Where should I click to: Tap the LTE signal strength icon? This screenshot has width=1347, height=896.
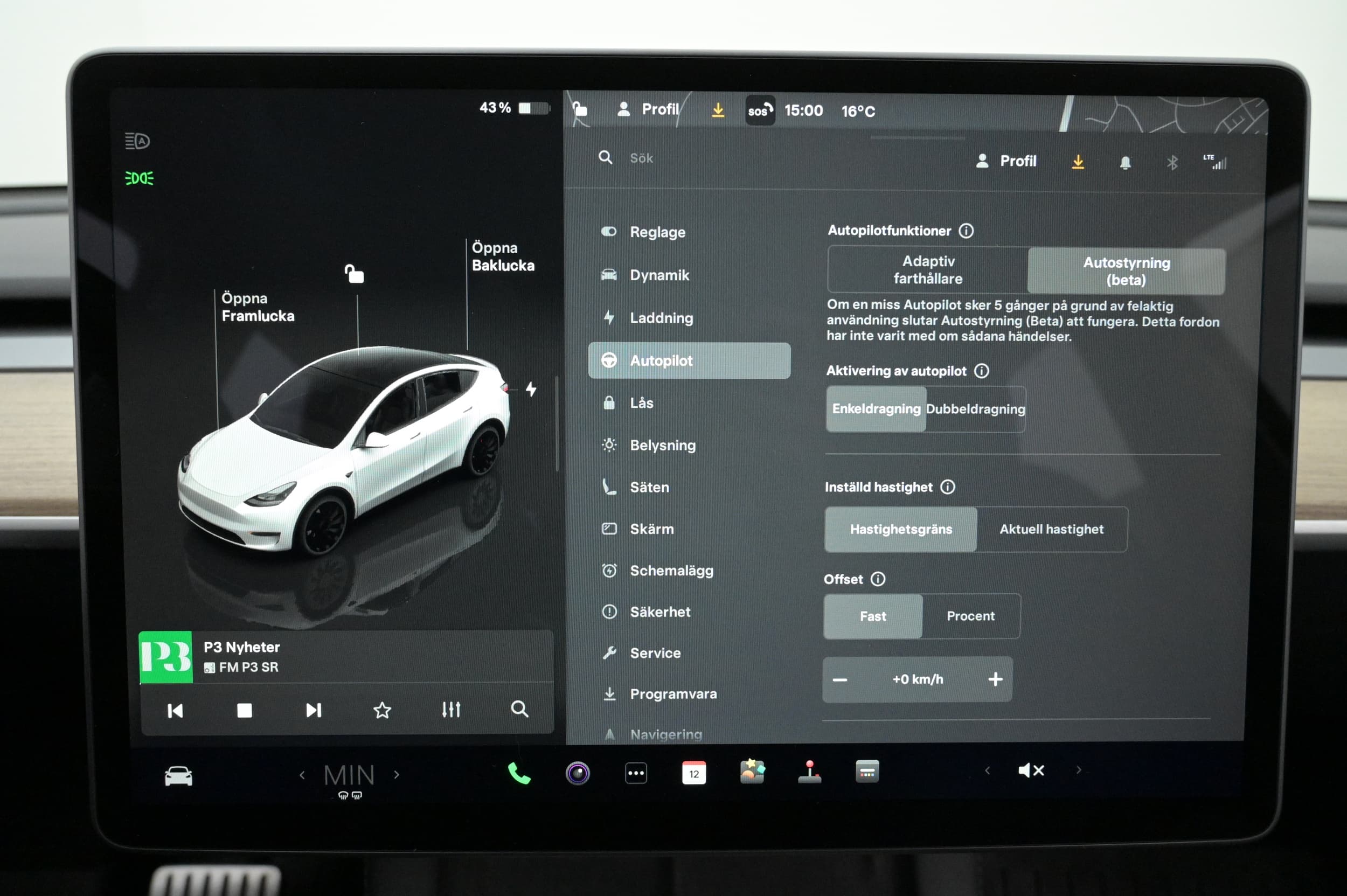click(1216, 162)
